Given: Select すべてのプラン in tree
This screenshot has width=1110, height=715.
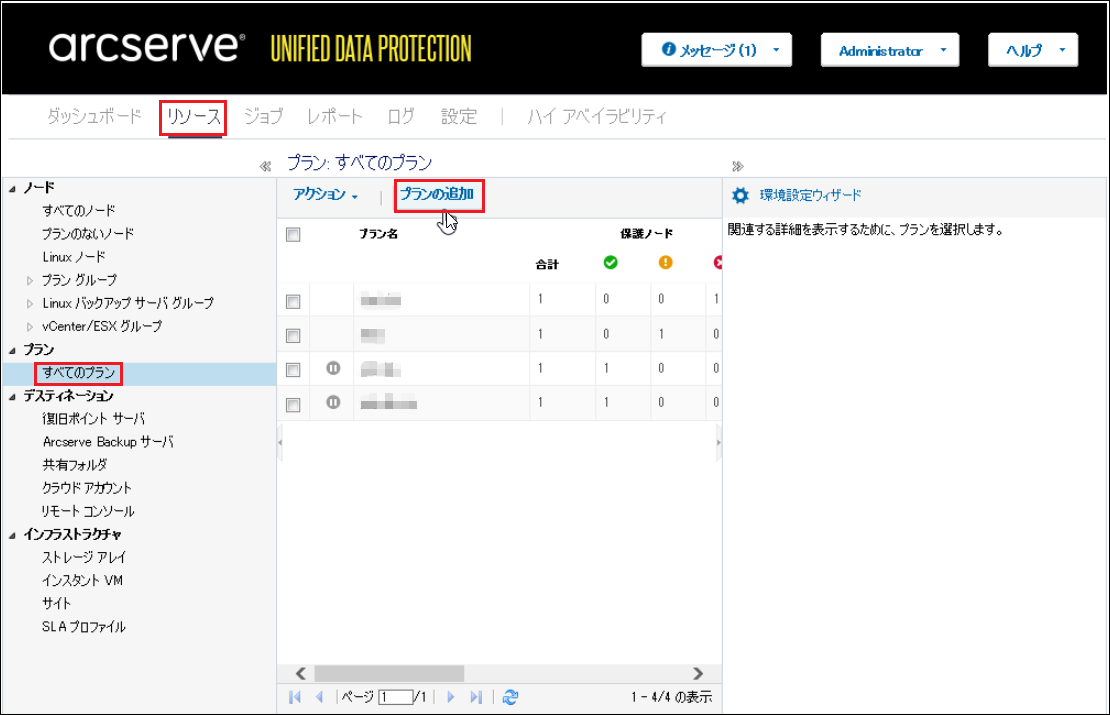Looking at the screenshot, I should 79,372.
